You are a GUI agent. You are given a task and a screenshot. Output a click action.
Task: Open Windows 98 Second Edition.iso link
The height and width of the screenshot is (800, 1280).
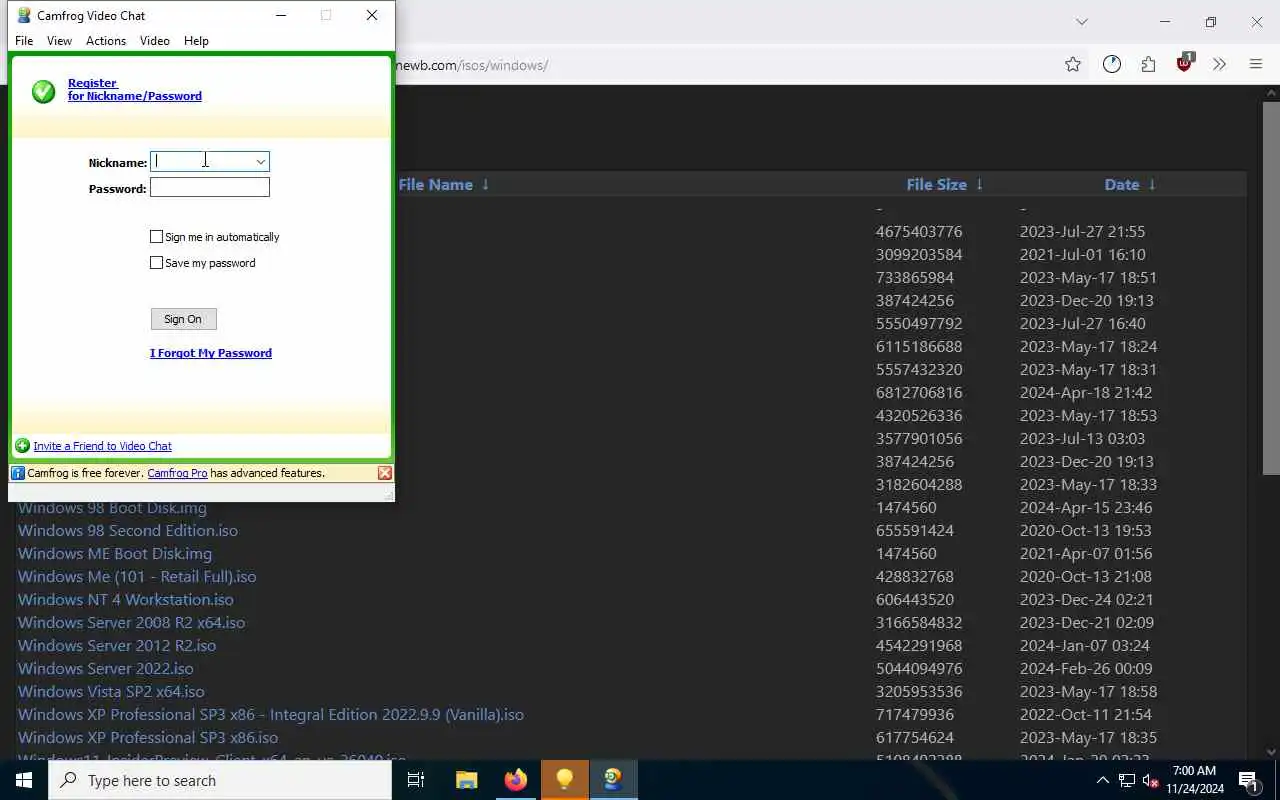(x=128, y=530)
